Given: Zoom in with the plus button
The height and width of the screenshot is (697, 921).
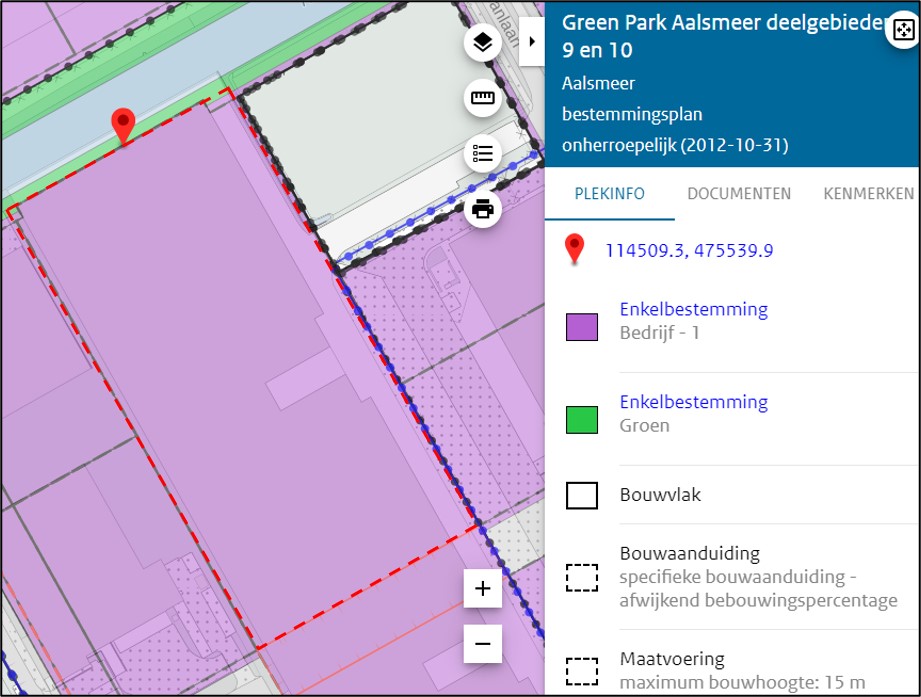Looking at the screenshot, I should 482,588.
